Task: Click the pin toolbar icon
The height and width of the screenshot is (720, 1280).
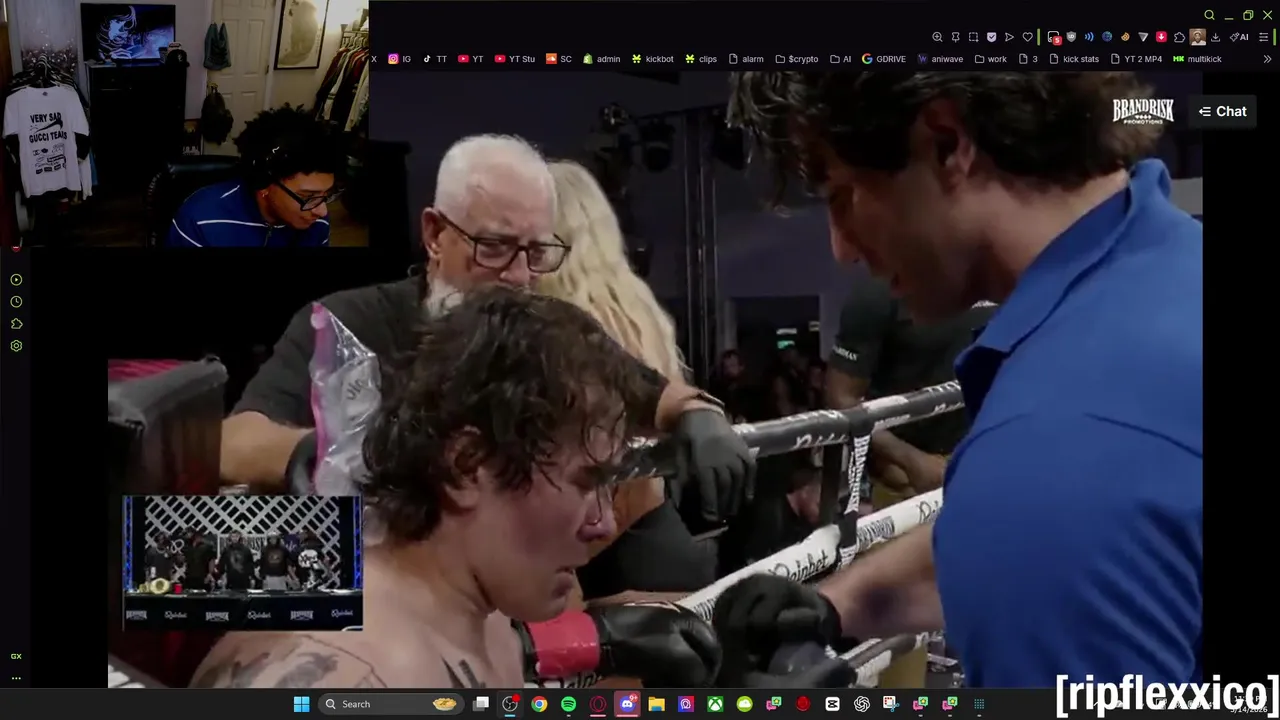Action: [955, 37]
